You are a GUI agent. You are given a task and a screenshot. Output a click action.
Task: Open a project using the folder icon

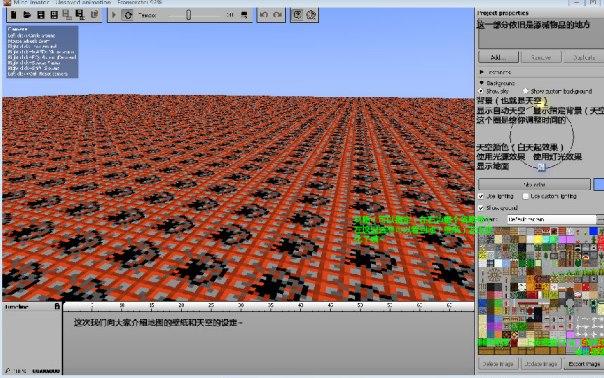coord(27,15)
